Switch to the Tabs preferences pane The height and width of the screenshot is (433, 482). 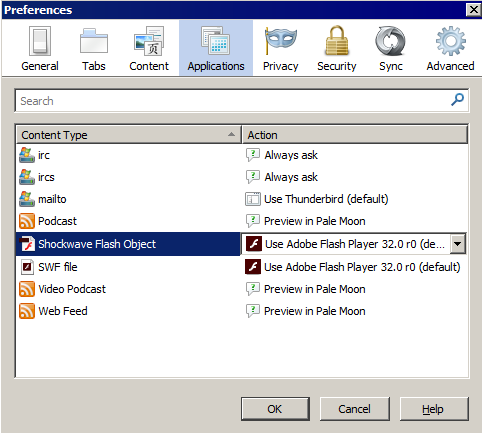[x=94, y=49]
